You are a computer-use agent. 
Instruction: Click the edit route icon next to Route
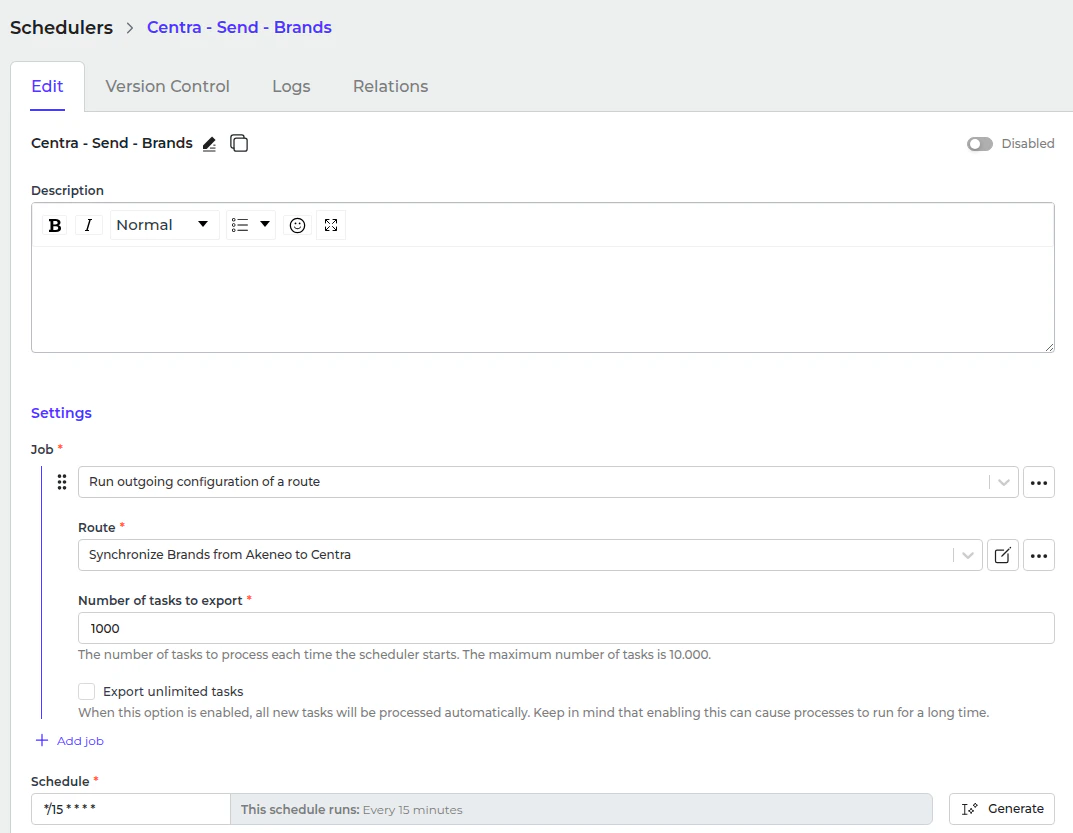pyautogui.click(x=1003, y=555)
